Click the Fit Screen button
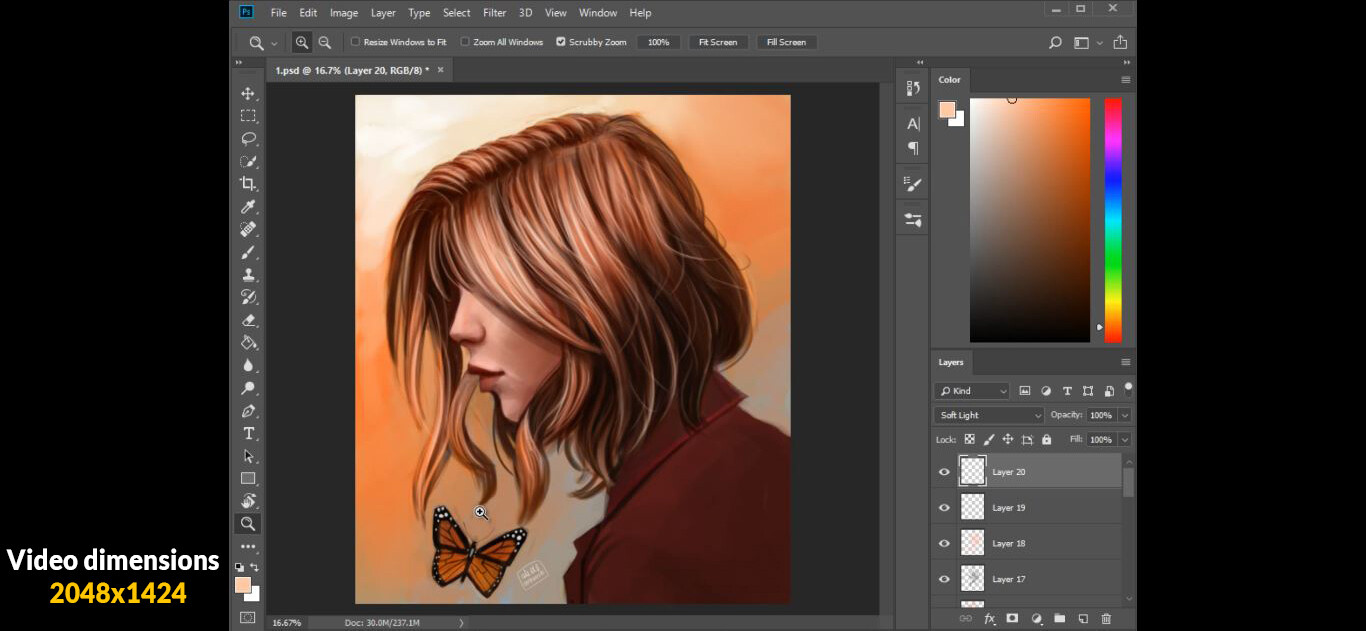 click(718, 42)
